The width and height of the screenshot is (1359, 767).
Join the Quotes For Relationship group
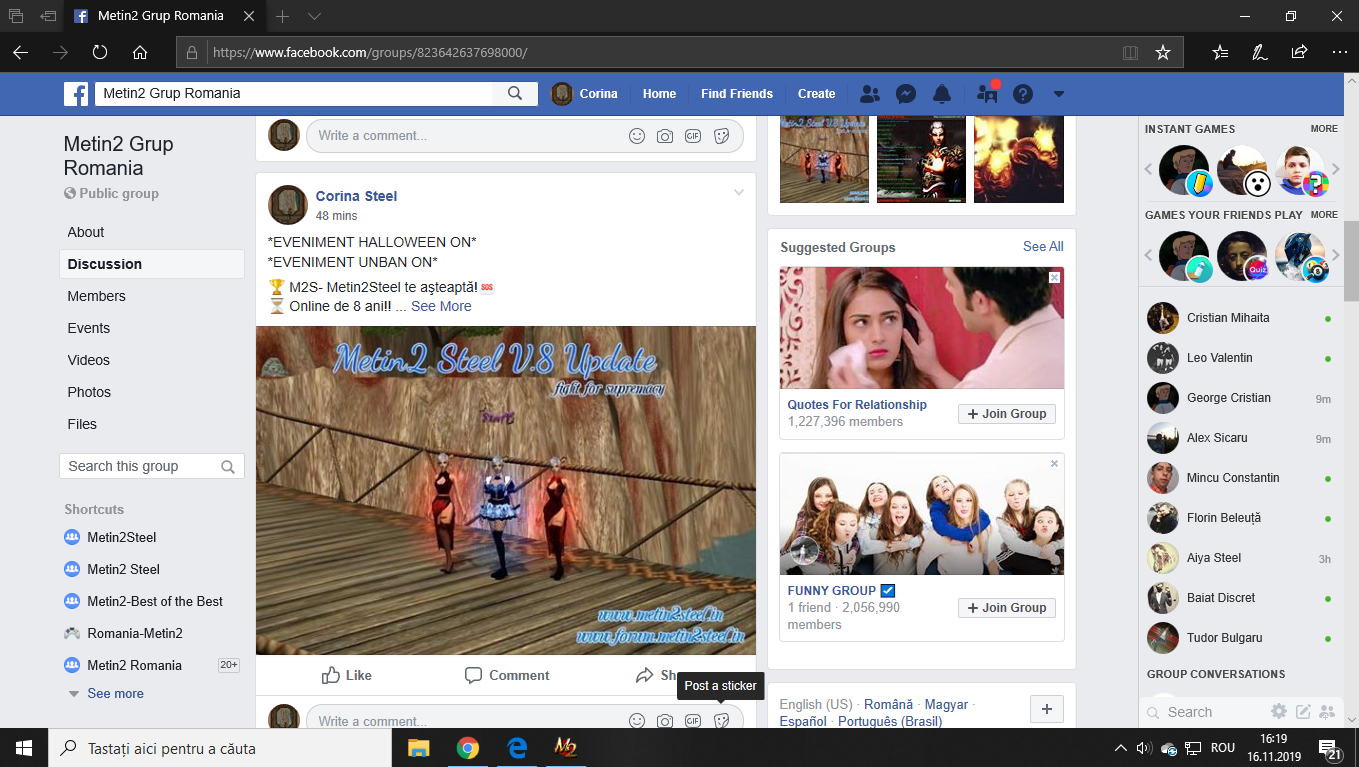point(1007,413)
